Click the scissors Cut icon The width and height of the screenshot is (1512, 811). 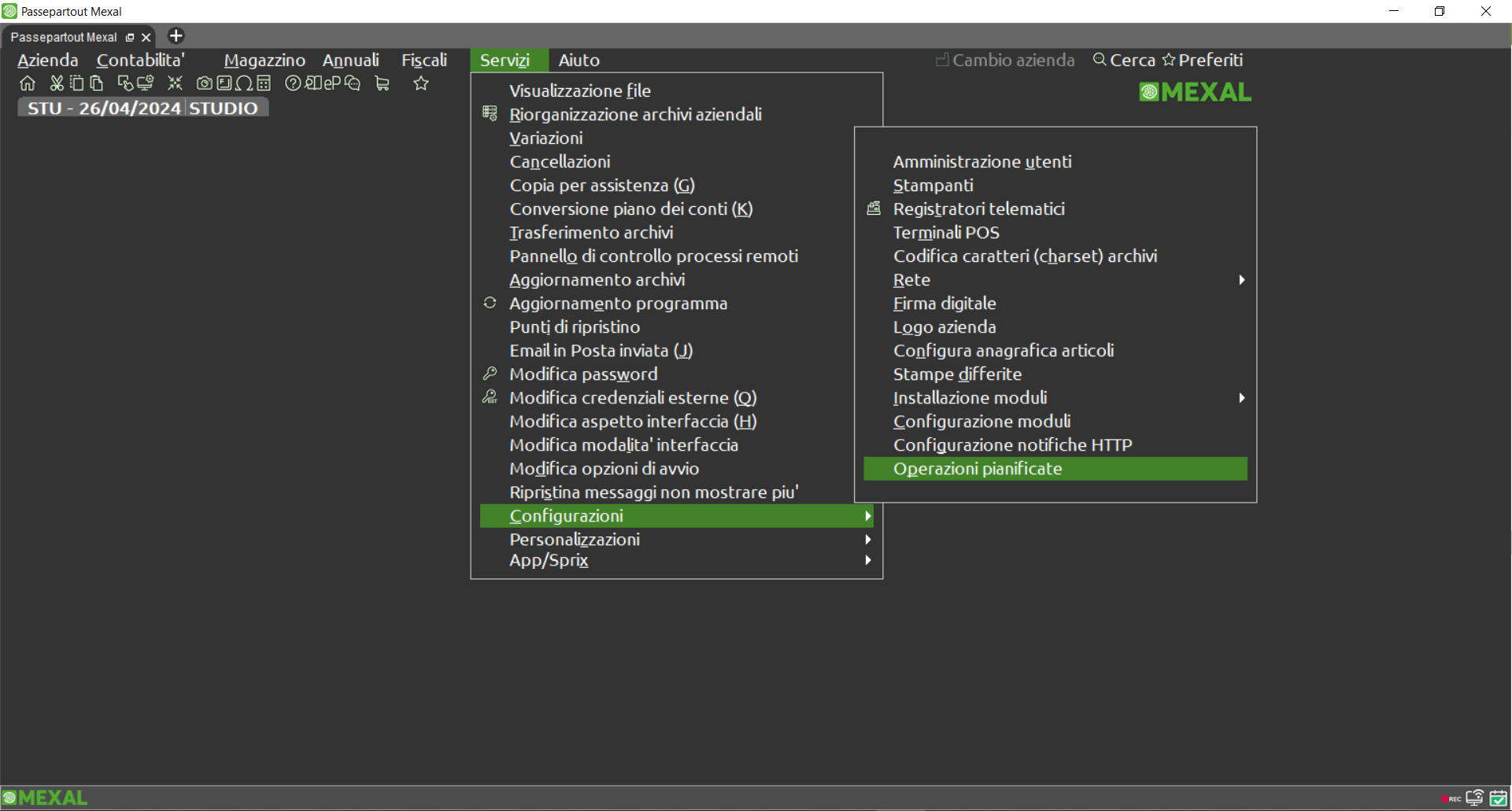[57, 83]
